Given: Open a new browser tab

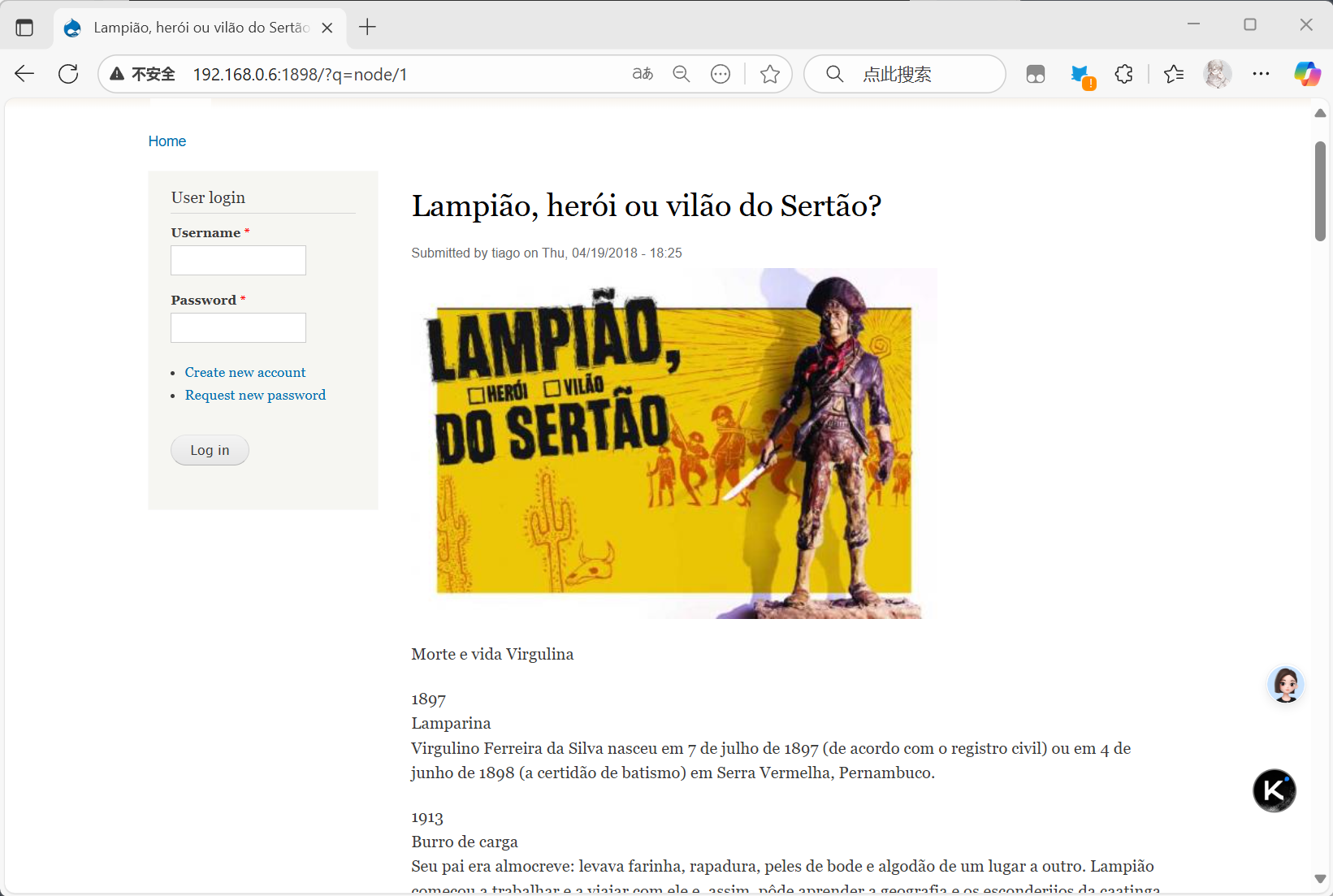Looking at the screenshot, I should 367,27.
